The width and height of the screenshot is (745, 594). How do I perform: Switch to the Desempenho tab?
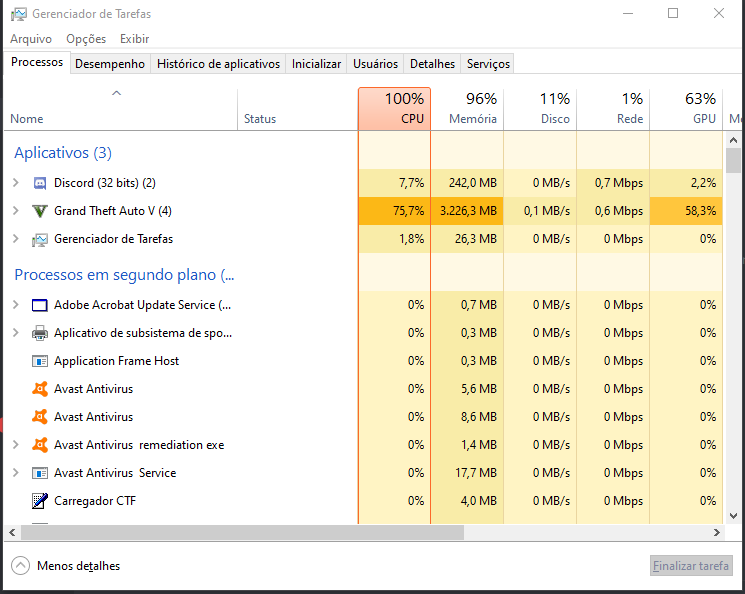point(110,64)
